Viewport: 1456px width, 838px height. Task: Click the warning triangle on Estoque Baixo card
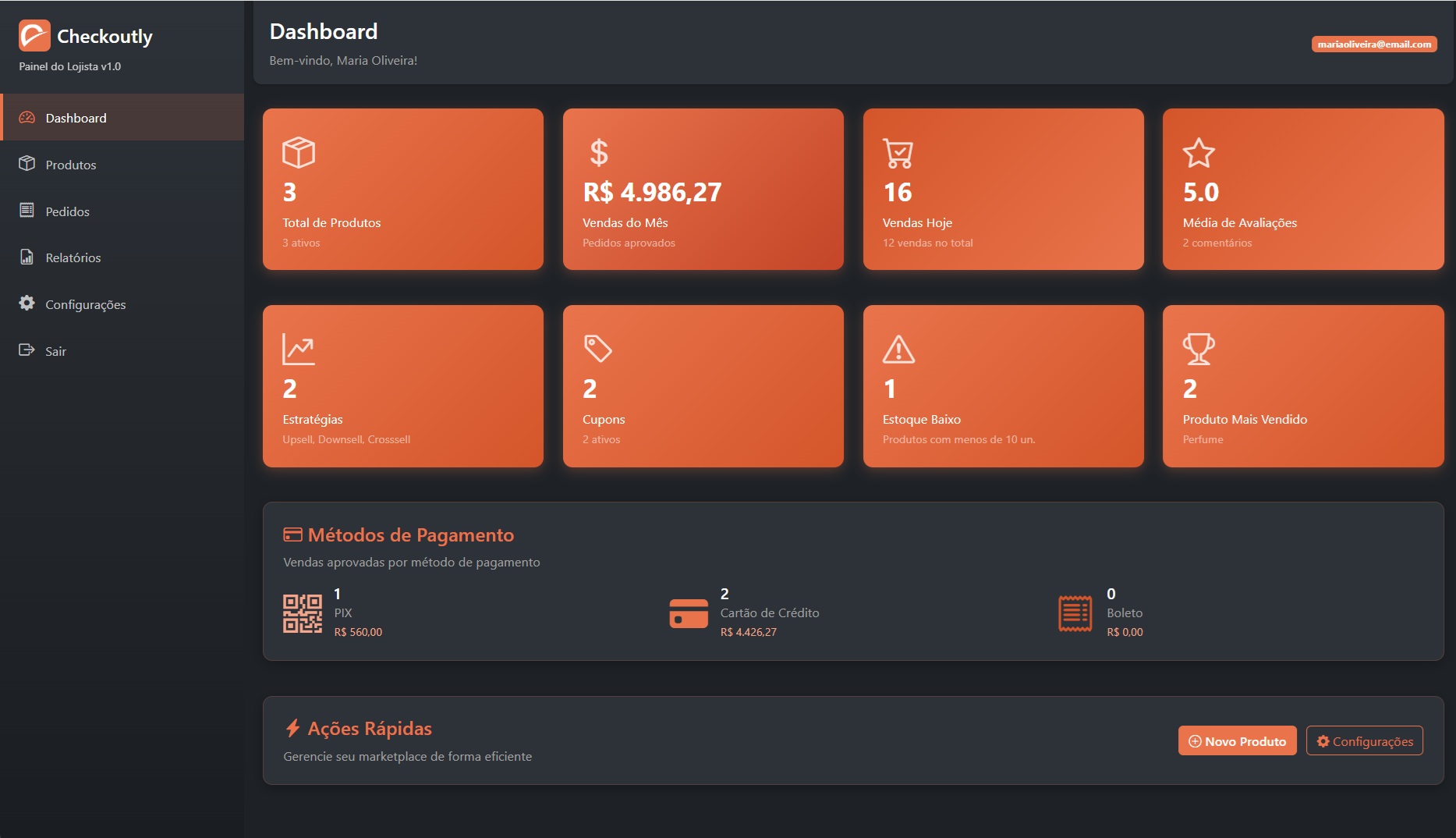[x=898, y=350]
